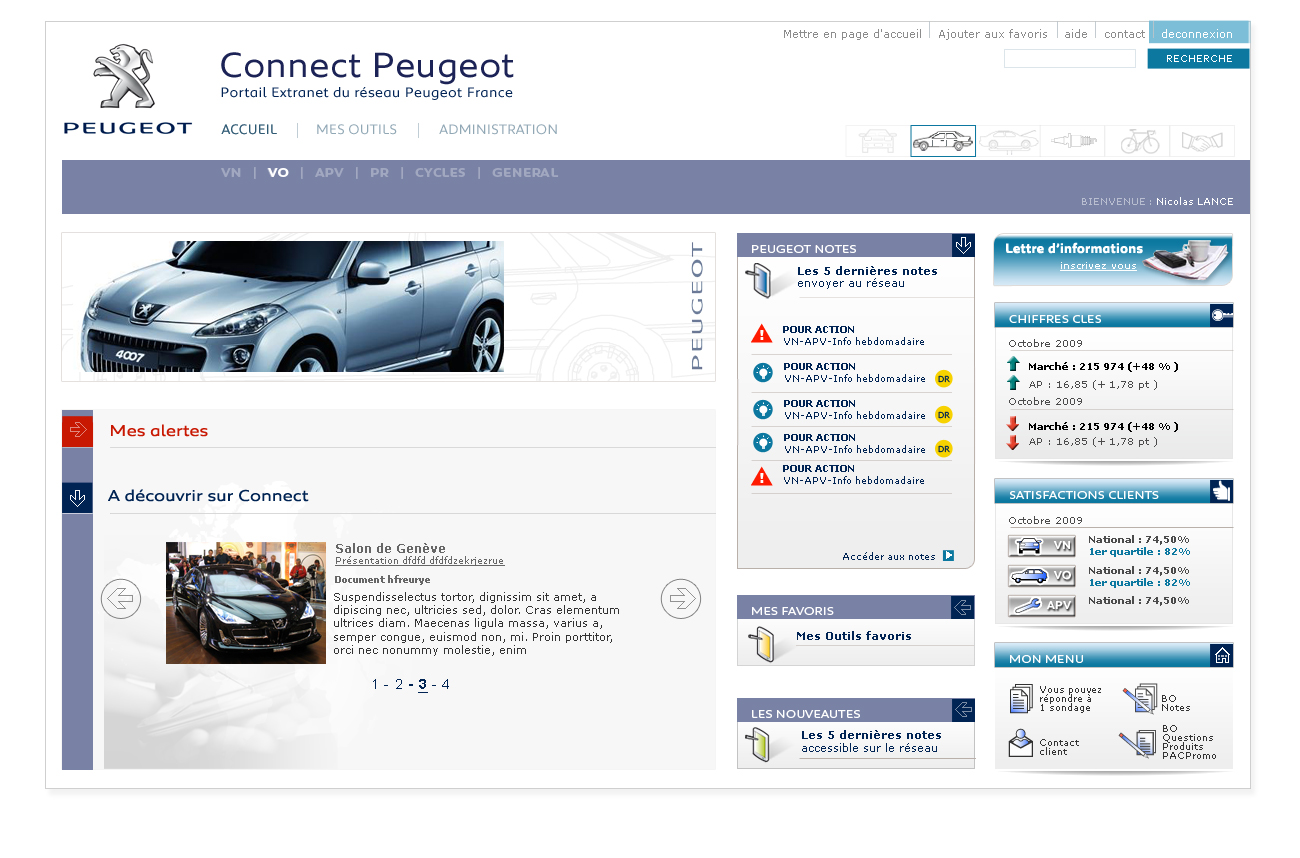Expand the Mes Favoris panel
The width and height of the screenshot is (1300, 858).
point(963,607)
